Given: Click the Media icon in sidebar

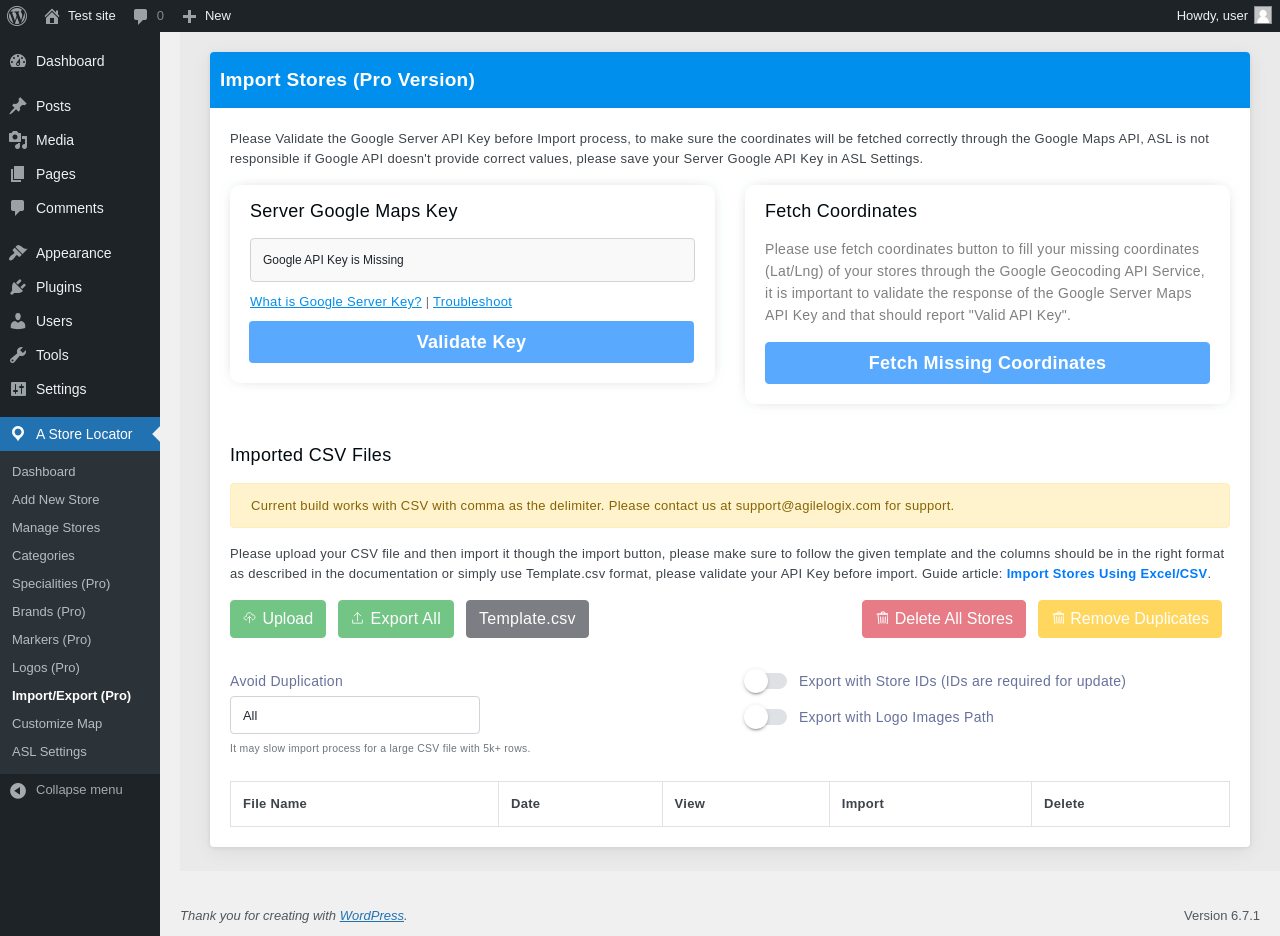Looking at the screenshot, I should [x=18, y=140].
